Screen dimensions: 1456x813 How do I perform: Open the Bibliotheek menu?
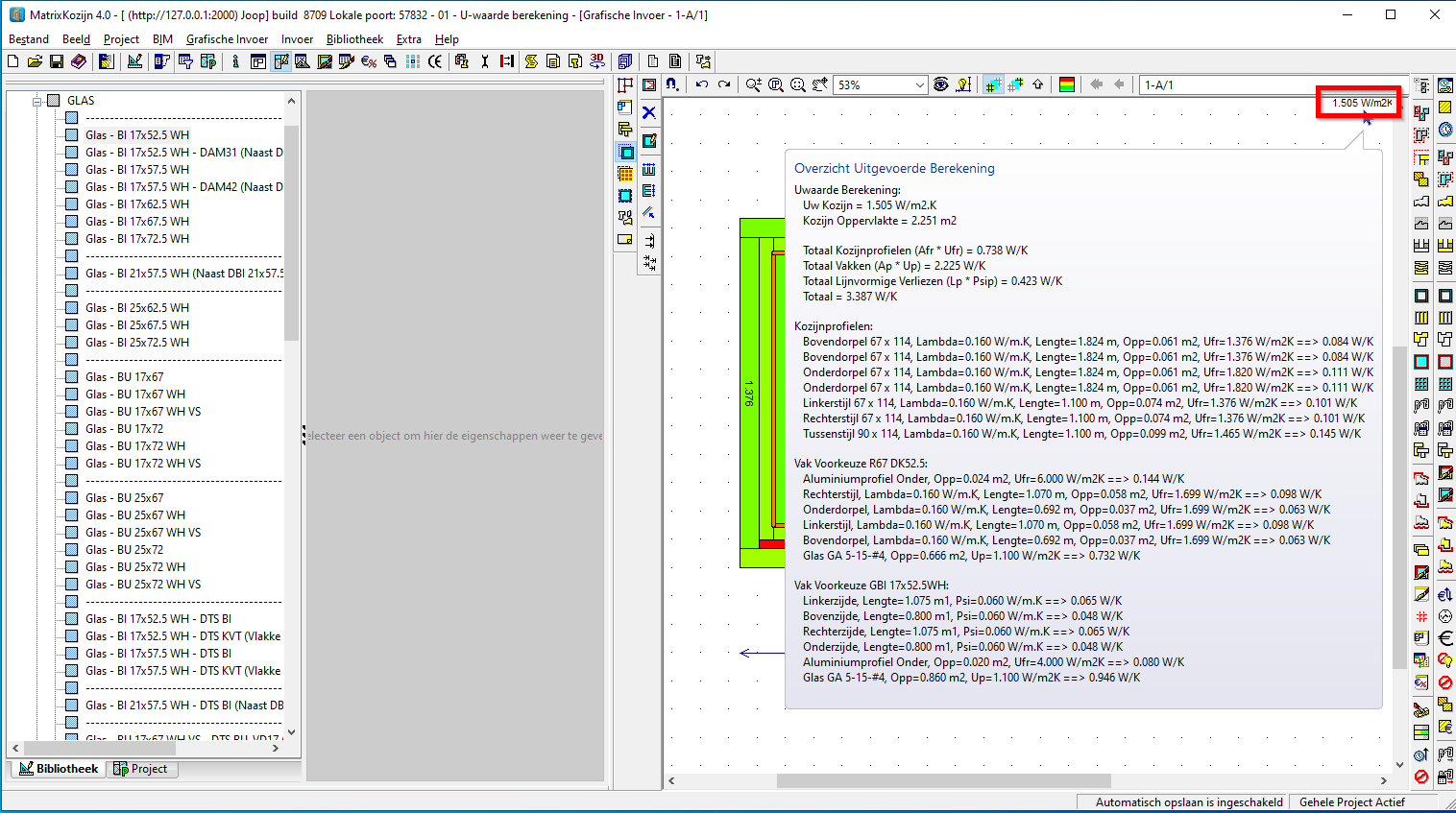pos(354,39)
